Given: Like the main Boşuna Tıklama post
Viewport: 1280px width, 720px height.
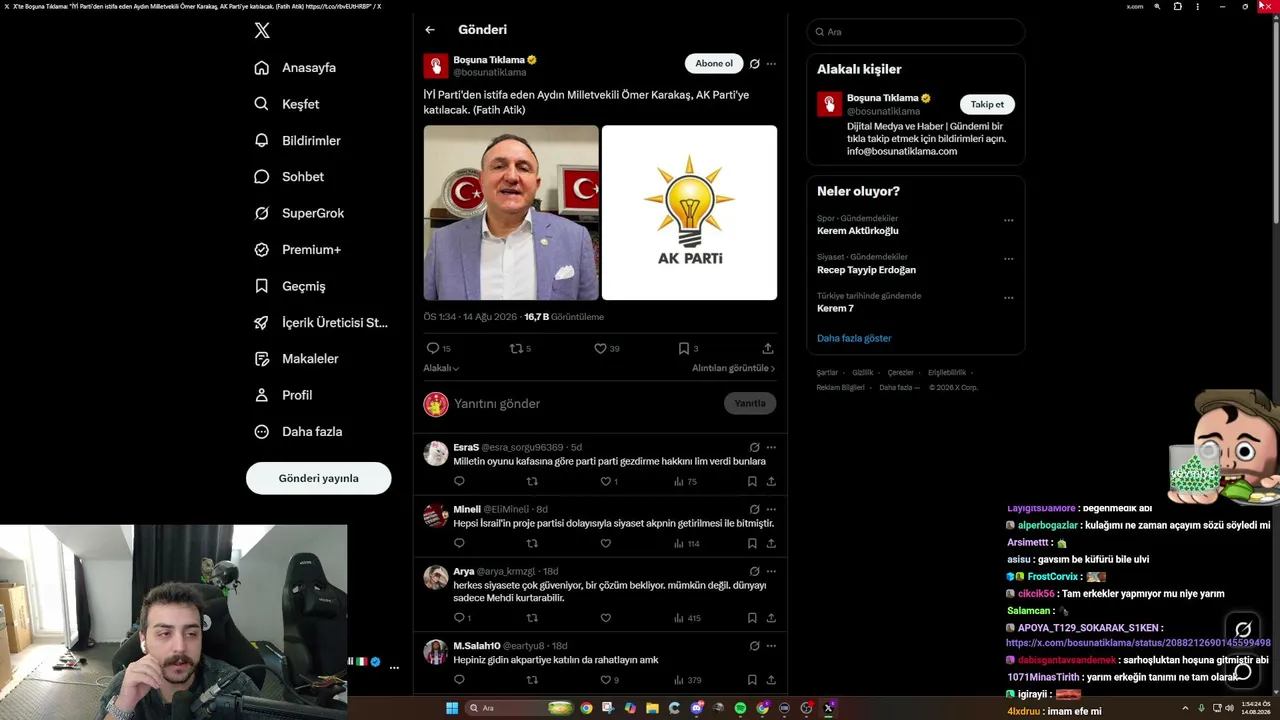Looking at the screenshot, I should tap(600, 348).
